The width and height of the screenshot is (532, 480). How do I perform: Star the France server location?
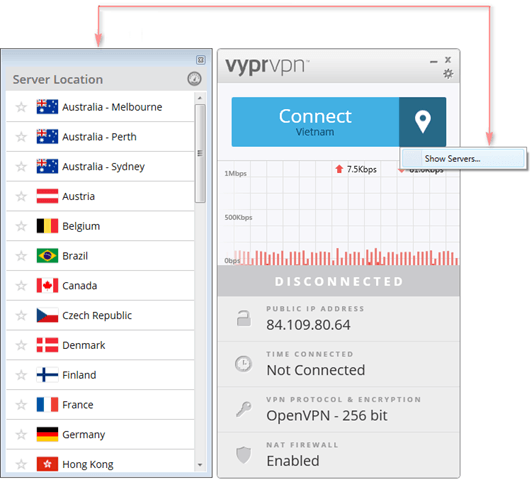[x=21, y=405]
